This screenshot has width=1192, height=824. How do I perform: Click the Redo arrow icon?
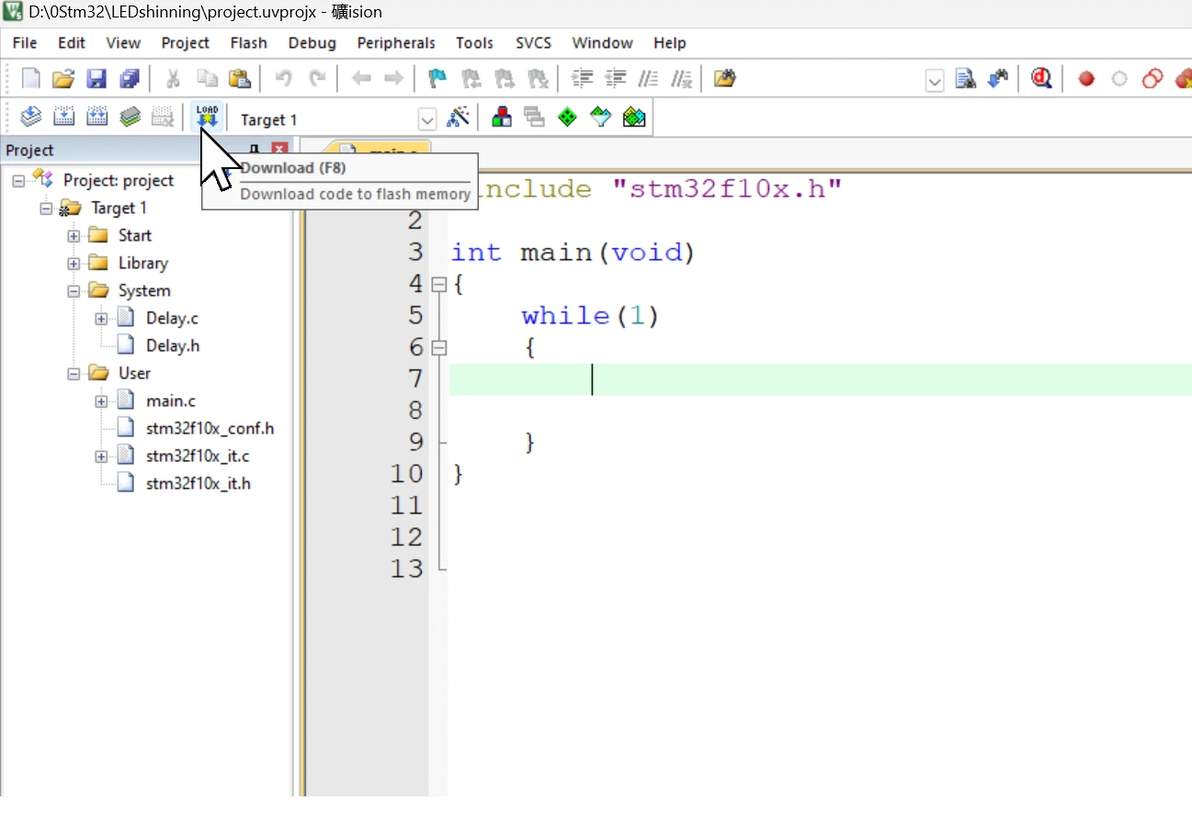tap(318, 78)
